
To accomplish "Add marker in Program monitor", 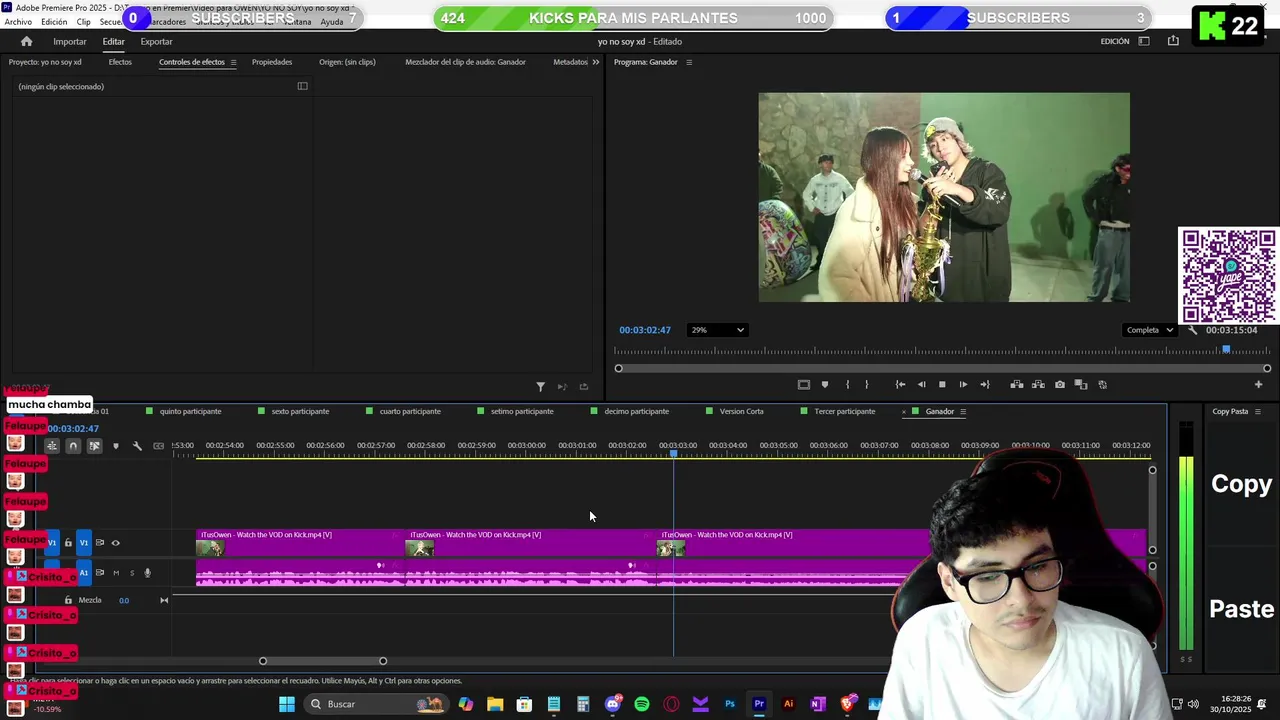I will pyautogui.click(x=824, y=384).
